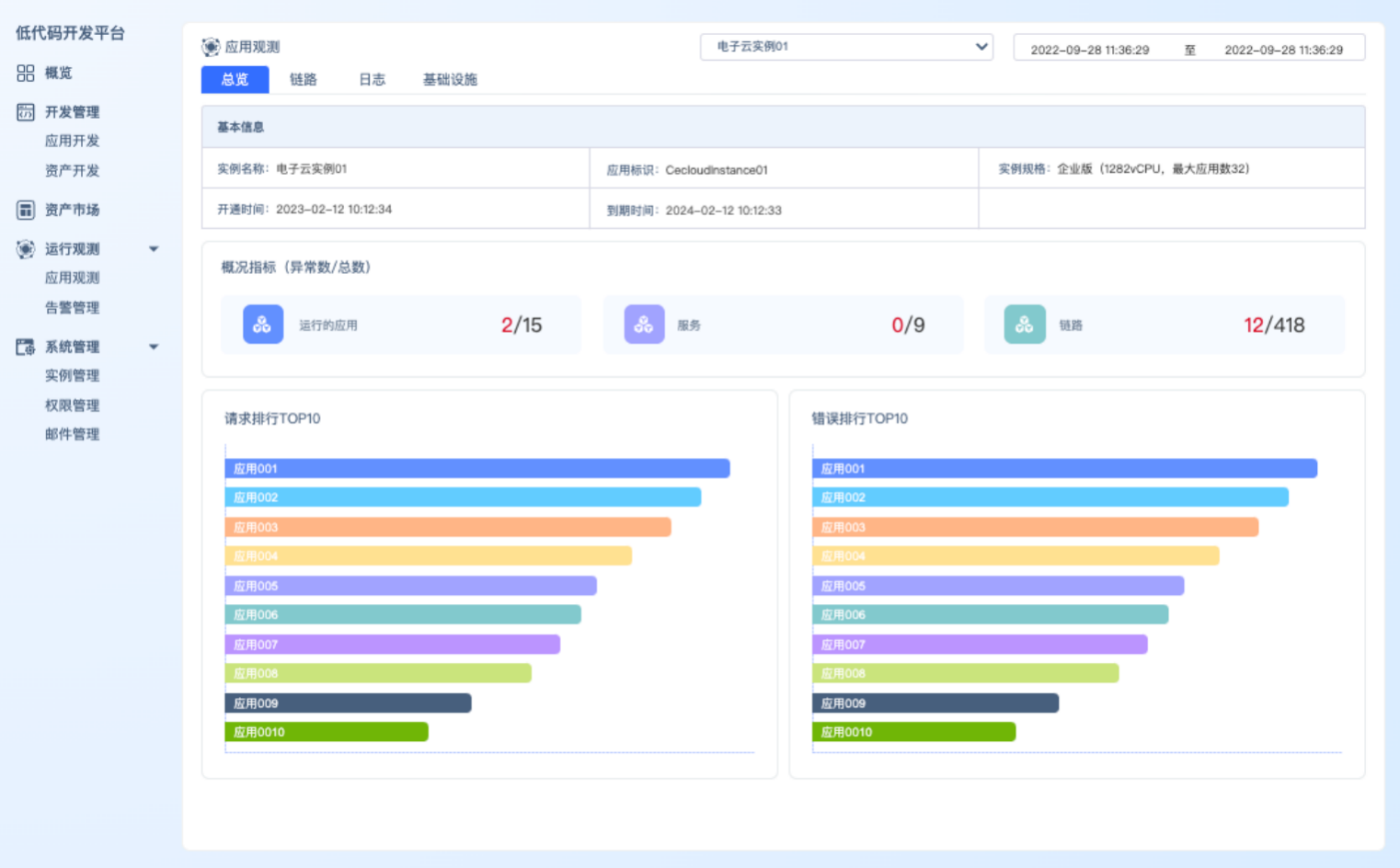Open the 电子云实例01 instance dropdown

[x=846, y=47]
